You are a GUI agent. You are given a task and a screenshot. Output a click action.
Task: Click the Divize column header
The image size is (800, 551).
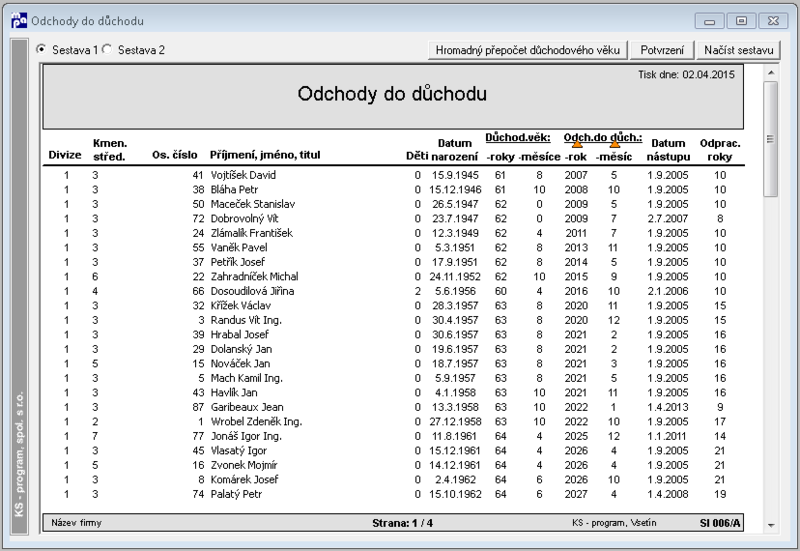pyautogui.click(x=65, y=155)
